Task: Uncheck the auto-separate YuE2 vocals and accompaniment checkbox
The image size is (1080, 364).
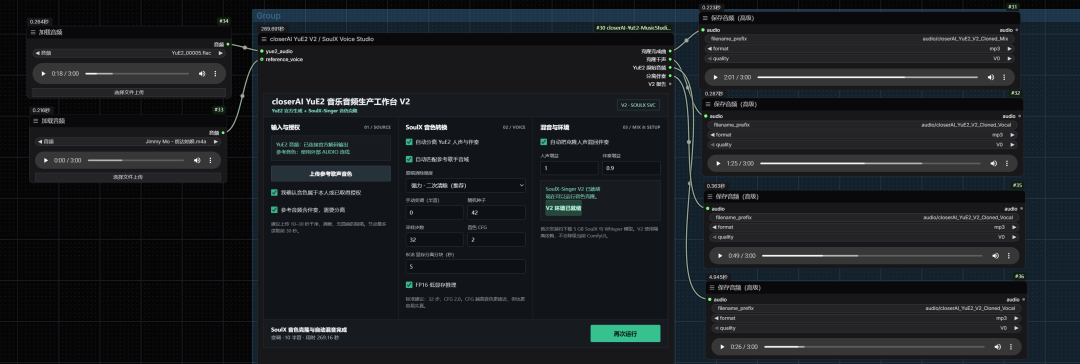Action: click(410, 142)
